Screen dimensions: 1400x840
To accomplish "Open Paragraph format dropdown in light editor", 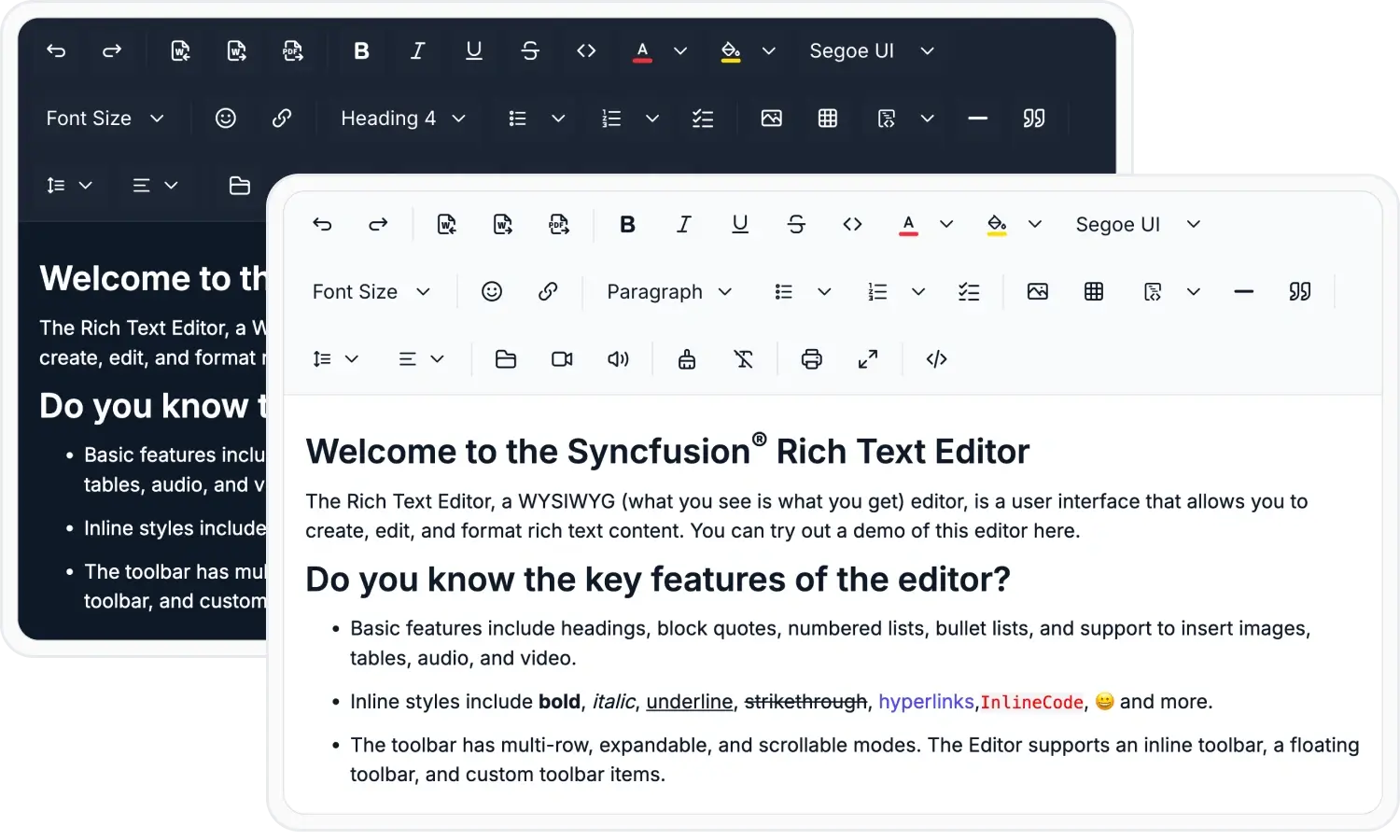I will click(669, 292).
